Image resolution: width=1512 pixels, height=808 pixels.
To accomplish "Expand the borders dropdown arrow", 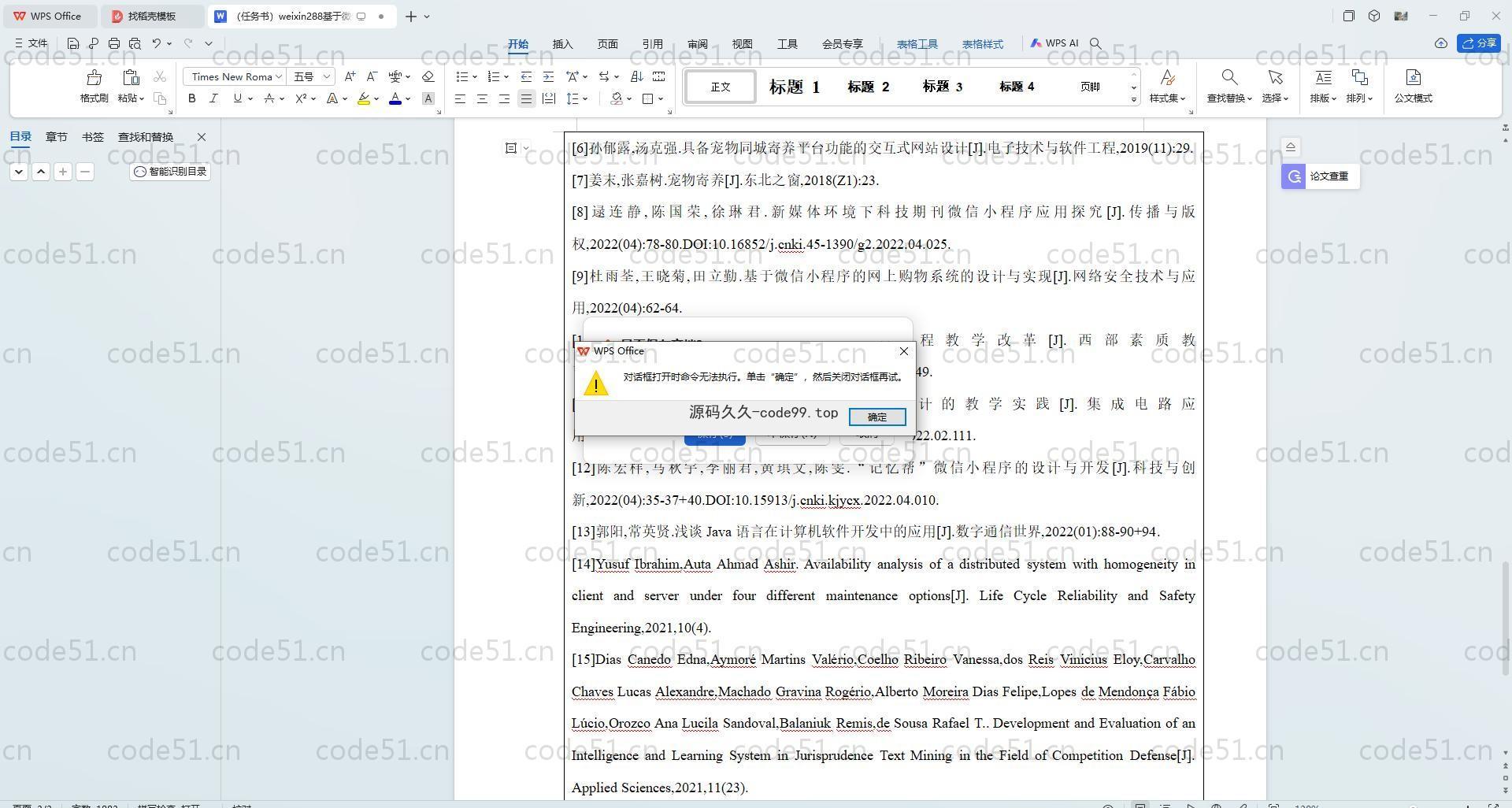I will (x=661, y=99).
